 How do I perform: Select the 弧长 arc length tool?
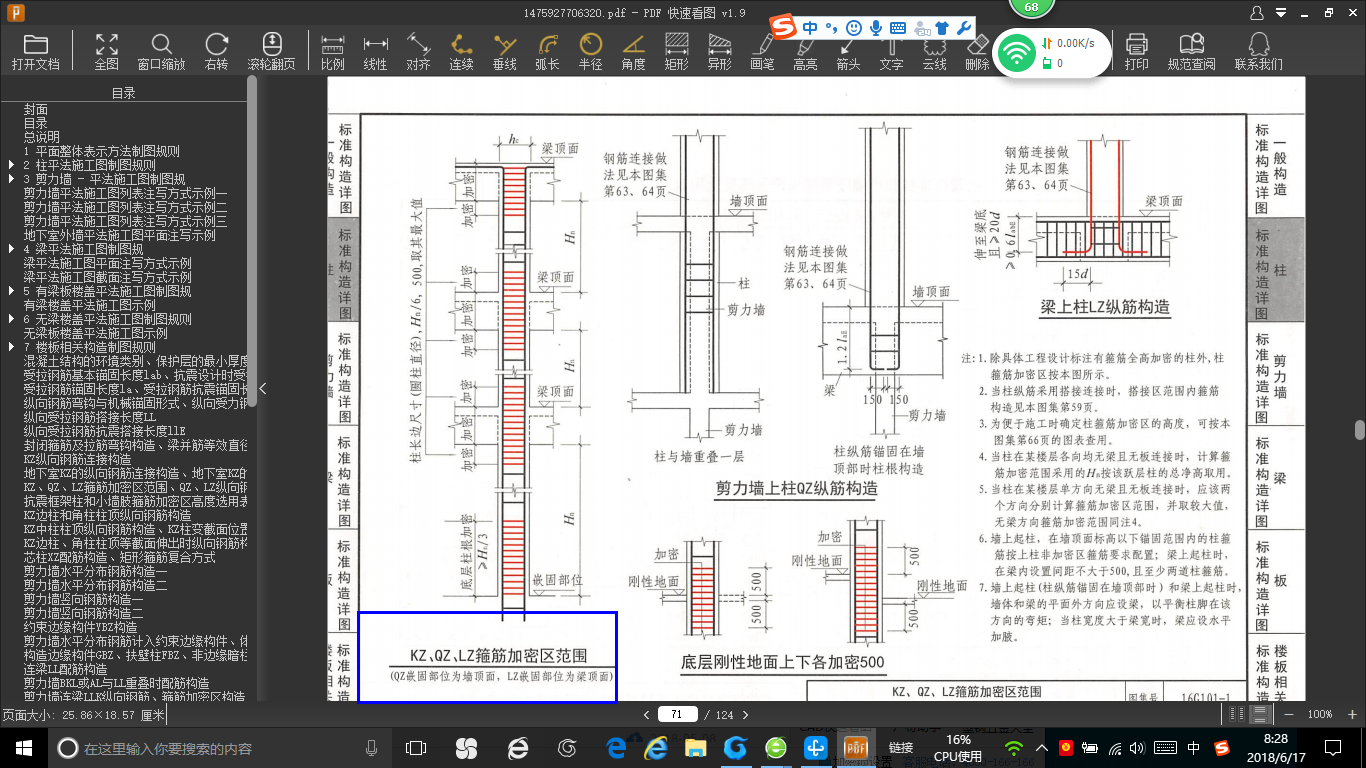point(548,52)
